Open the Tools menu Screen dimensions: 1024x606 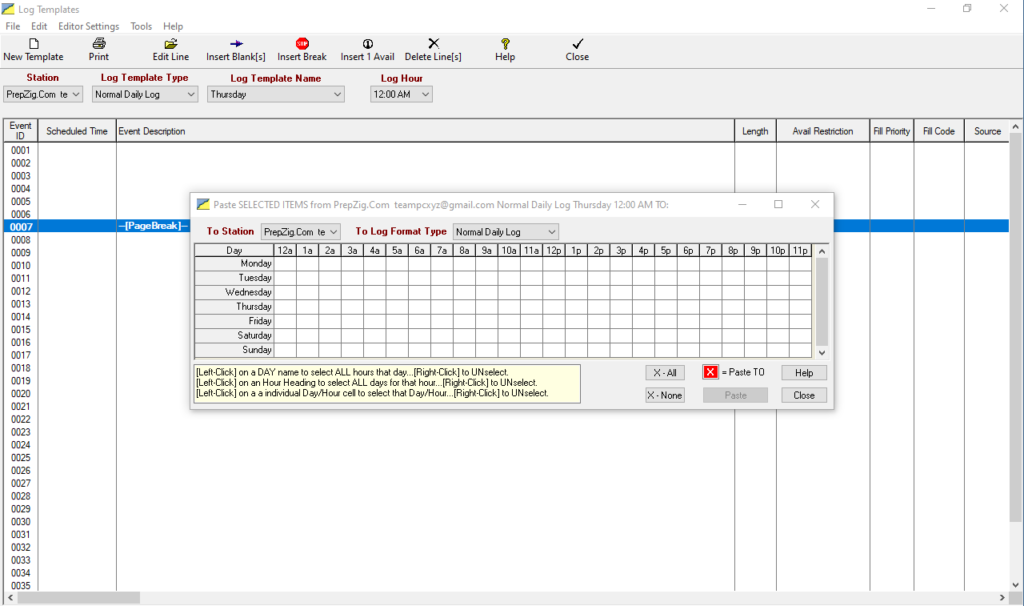click(x=141, y=26)
